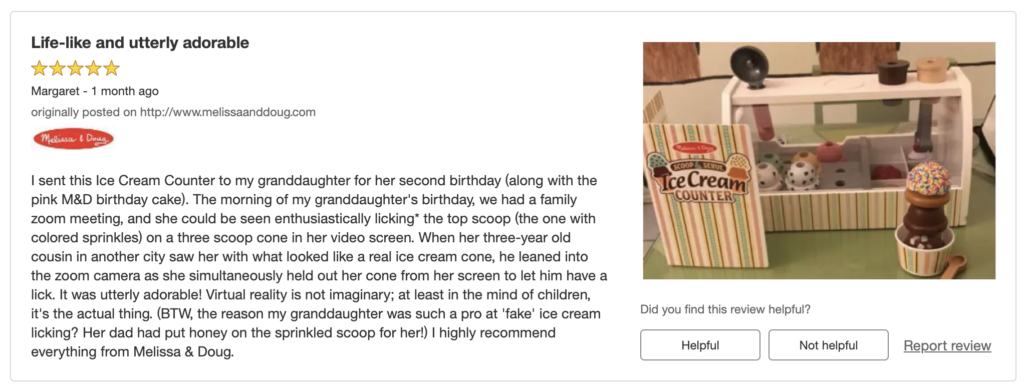Open the review photo of ice cream counter

(819, 161)
